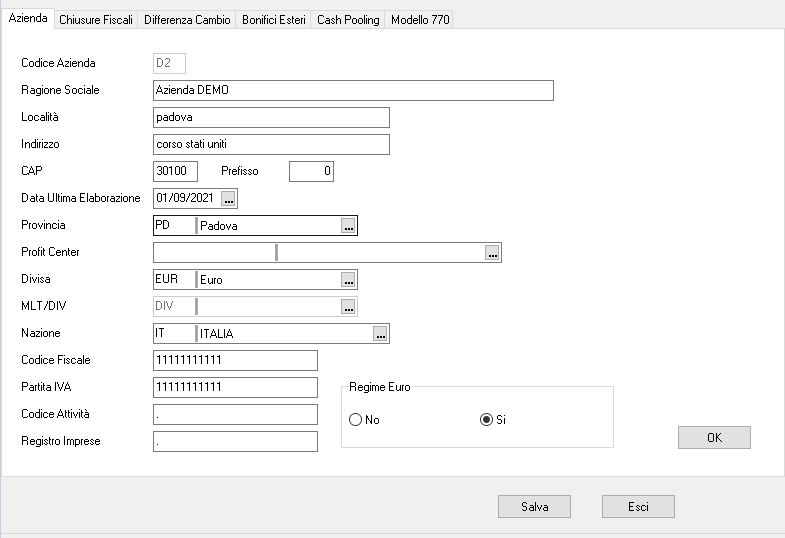Select the Codice Fiscale input field
The image size is (785, 538).
pyautogui.click(x=235, y=361)
